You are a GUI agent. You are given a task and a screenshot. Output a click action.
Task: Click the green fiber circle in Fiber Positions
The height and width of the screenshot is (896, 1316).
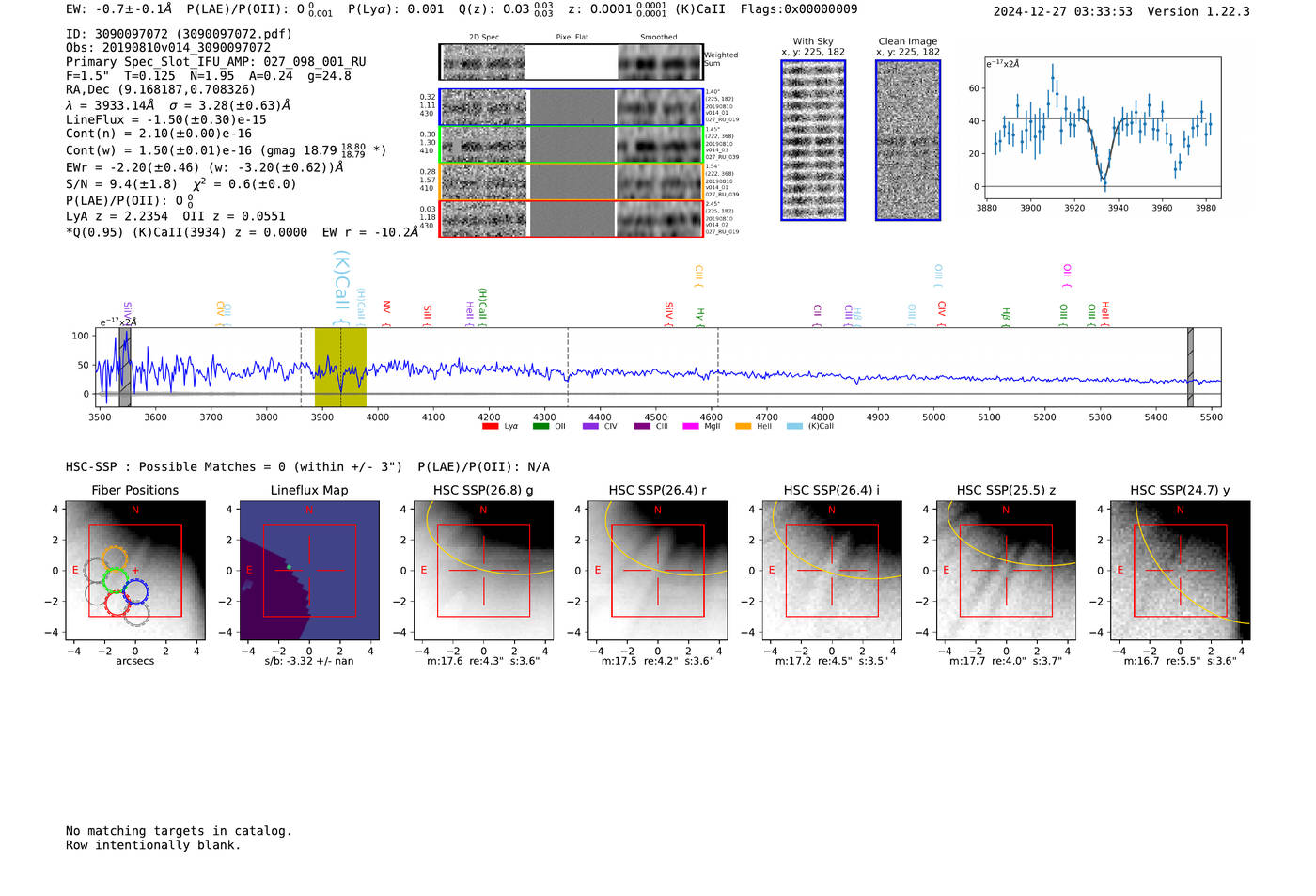[115, 580]
